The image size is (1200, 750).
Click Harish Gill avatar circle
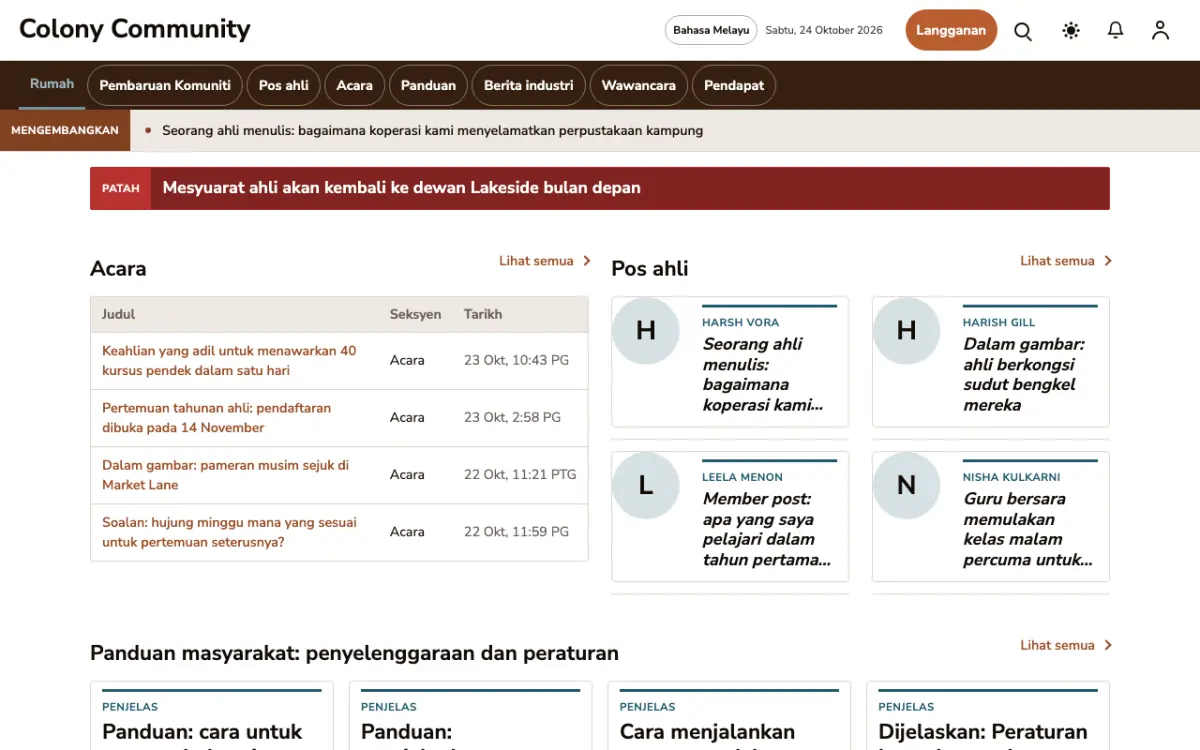click(x=906, y=330)
